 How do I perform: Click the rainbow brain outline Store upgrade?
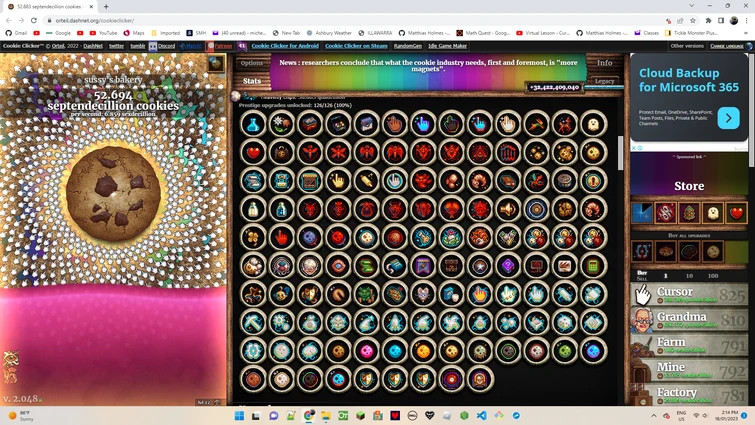click(x=689, y=251)
